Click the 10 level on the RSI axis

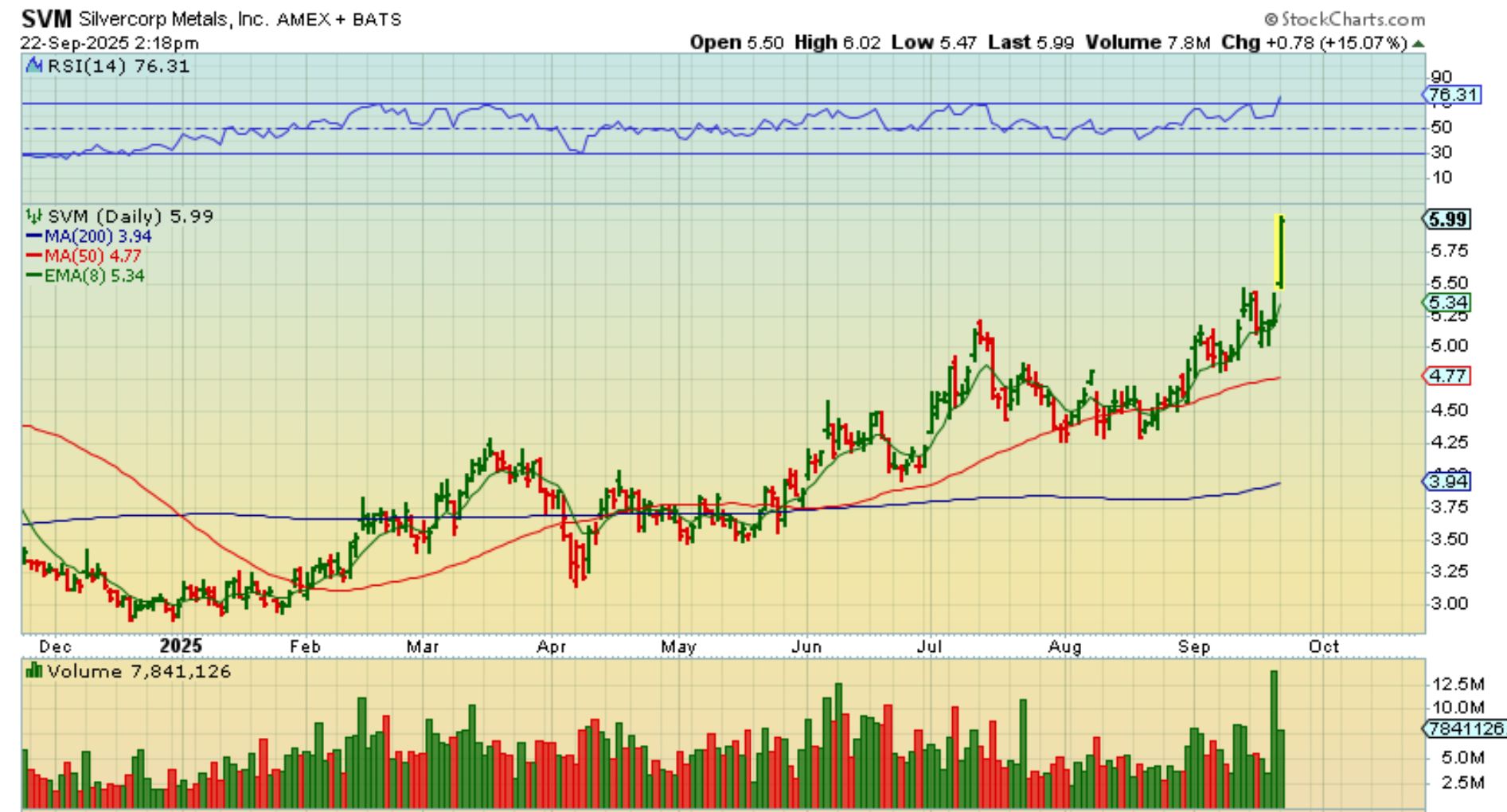coord(1442,178)
